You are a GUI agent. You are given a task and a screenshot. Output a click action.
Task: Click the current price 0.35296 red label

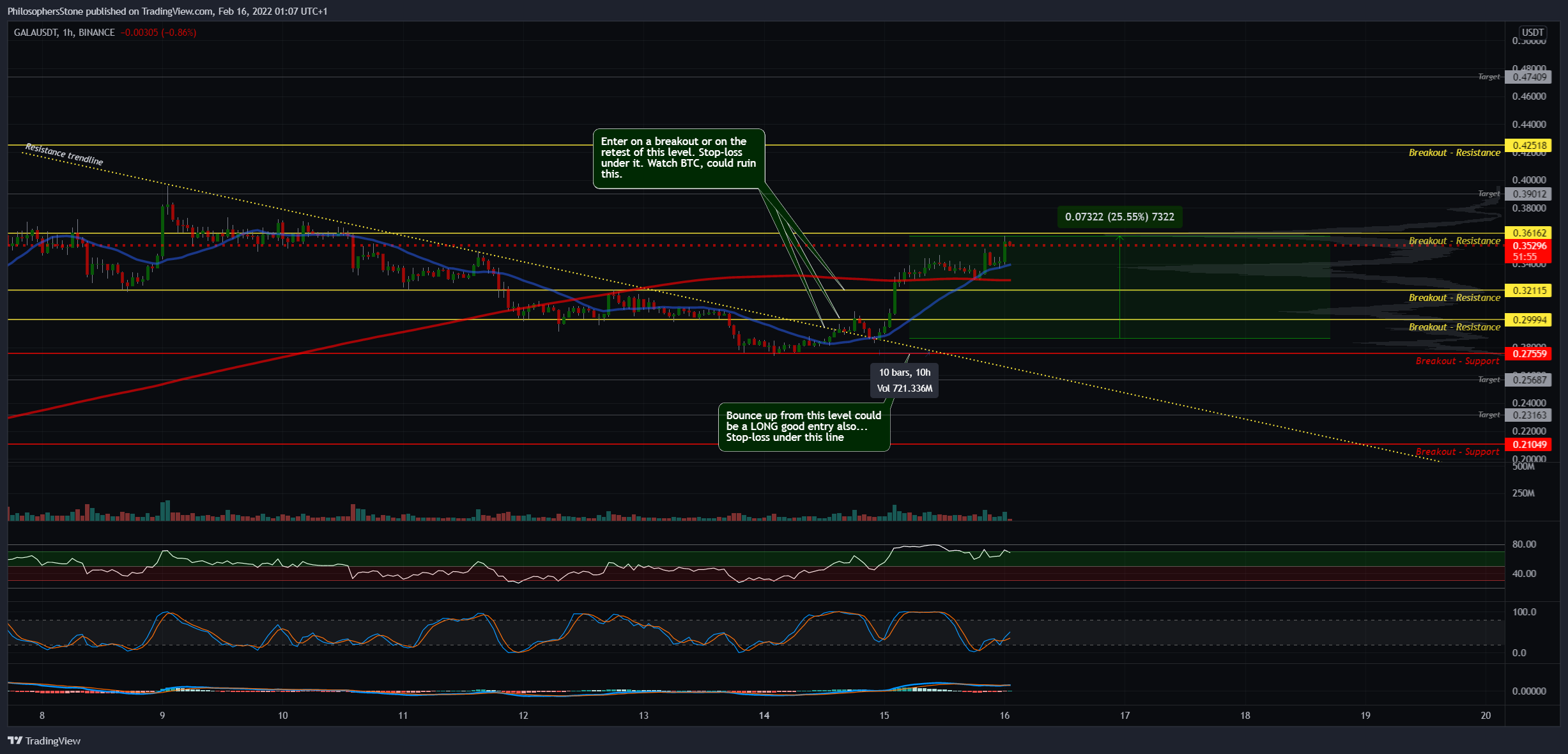click(1528, 251)
